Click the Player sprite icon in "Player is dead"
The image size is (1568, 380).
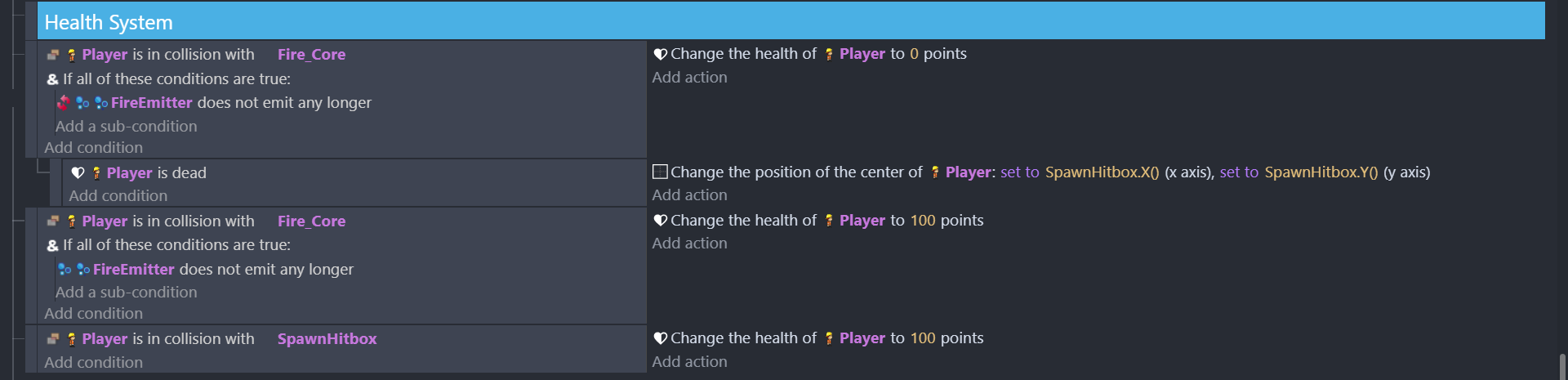(96, 173)
